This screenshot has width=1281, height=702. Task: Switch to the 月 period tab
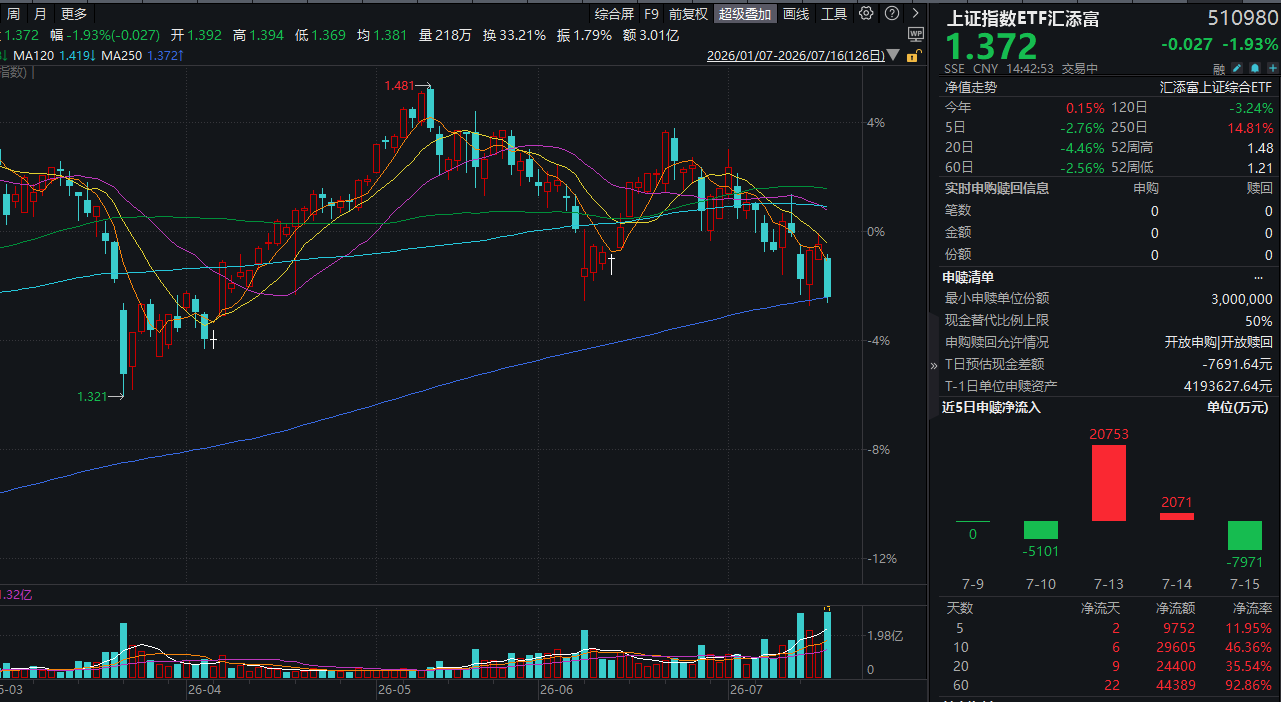tap(40, 14)
